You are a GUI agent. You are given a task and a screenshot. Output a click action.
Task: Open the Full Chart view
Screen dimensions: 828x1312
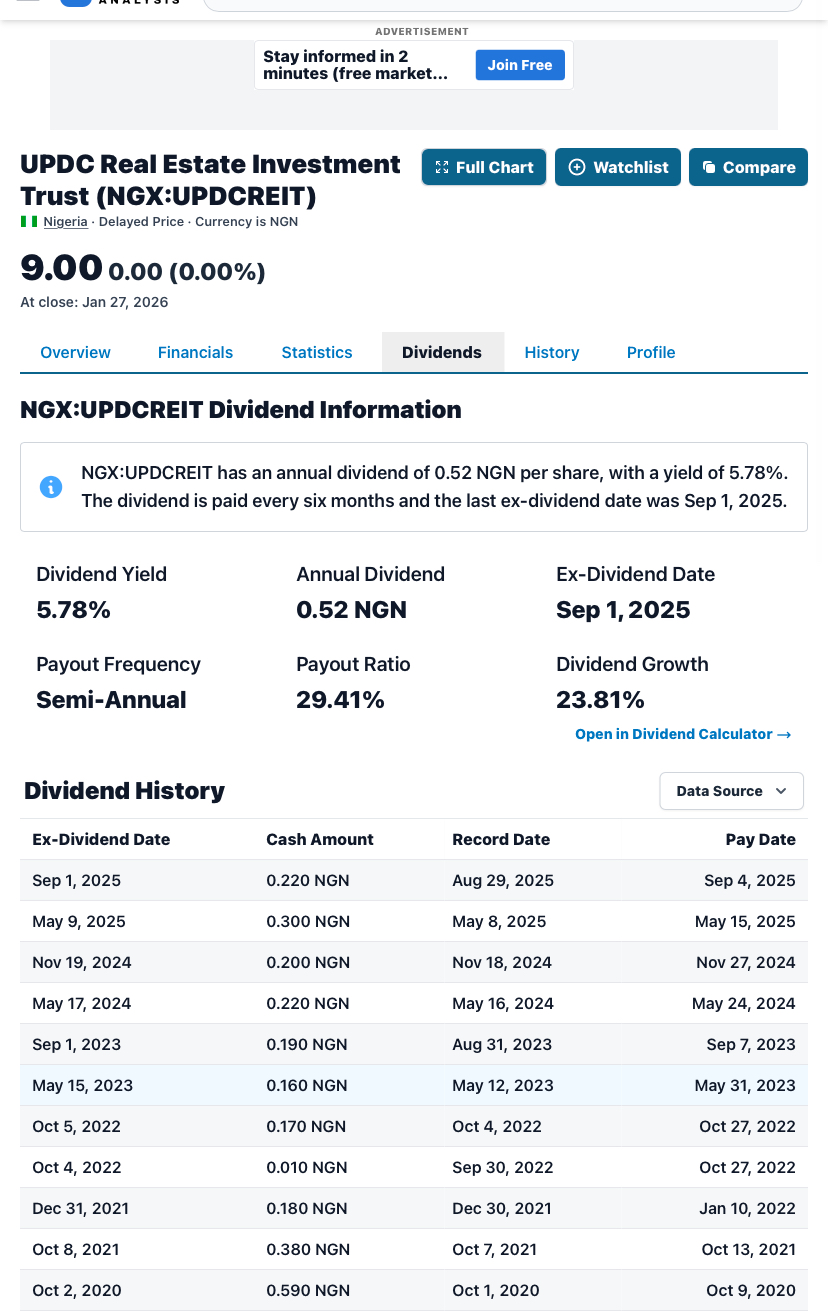point(484,167)
